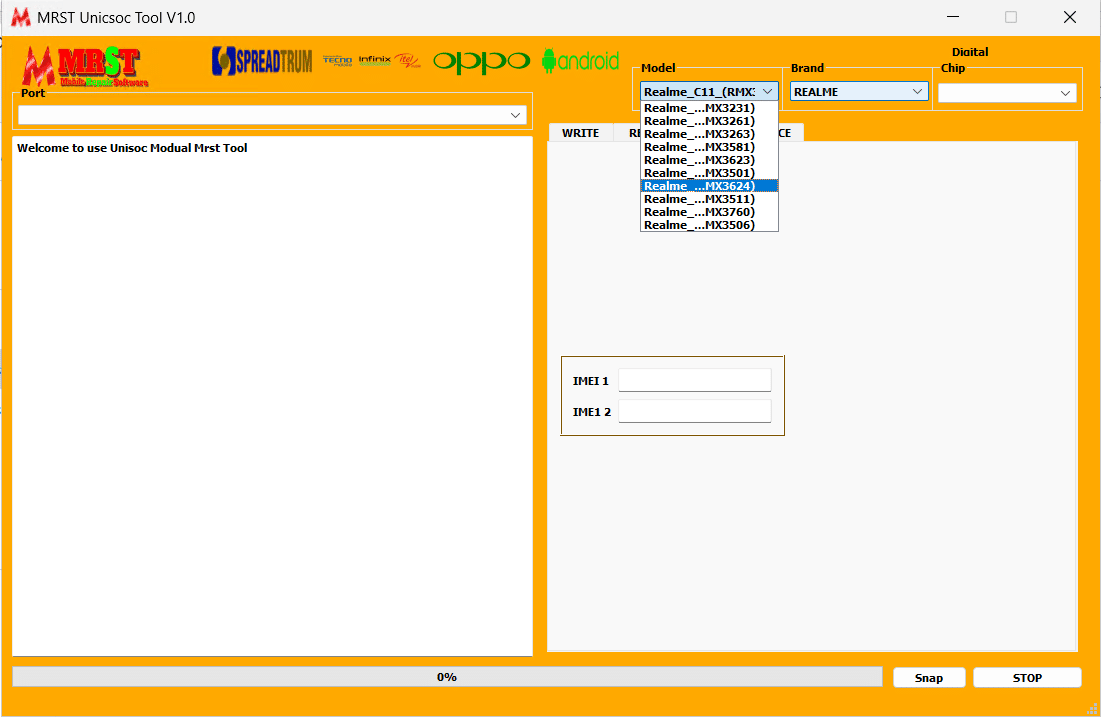Select the highlighted MX3624 model option

(708, 186)
